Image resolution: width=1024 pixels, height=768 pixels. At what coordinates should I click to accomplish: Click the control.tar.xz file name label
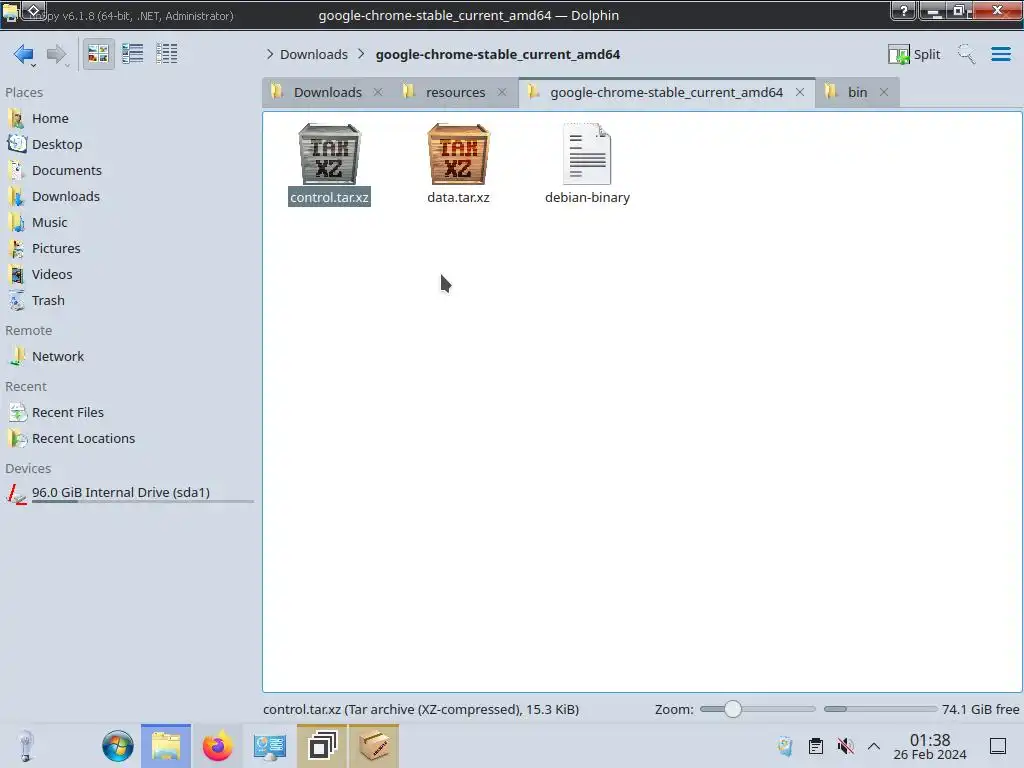pyautogui.click(x=329, y=197)
